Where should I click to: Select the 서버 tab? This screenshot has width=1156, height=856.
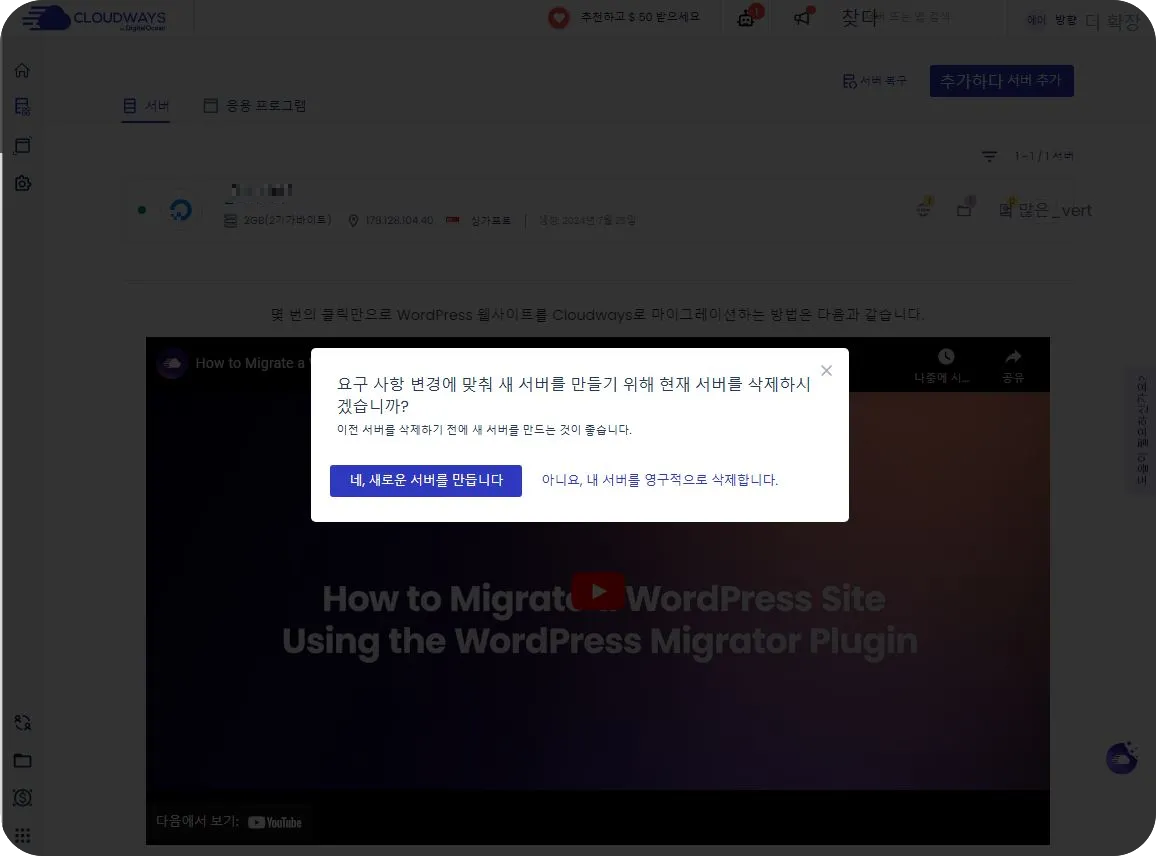pyautogui.click(x=146, y=104)
